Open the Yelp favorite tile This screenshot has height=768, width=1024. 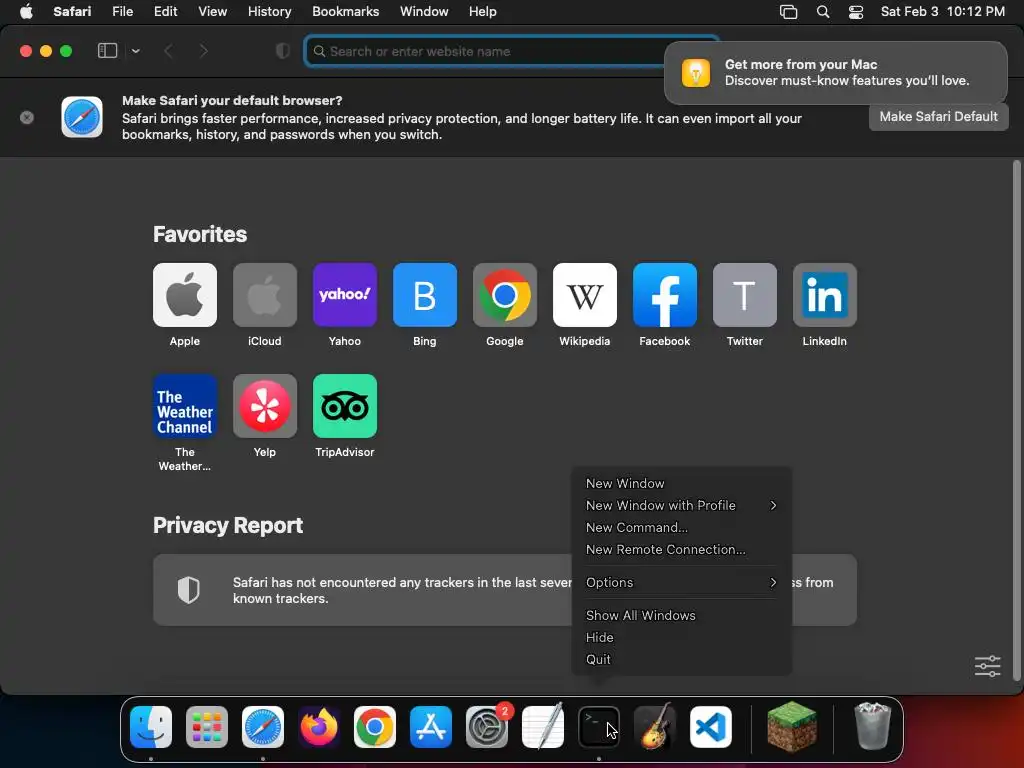click(x=264, y=406)
